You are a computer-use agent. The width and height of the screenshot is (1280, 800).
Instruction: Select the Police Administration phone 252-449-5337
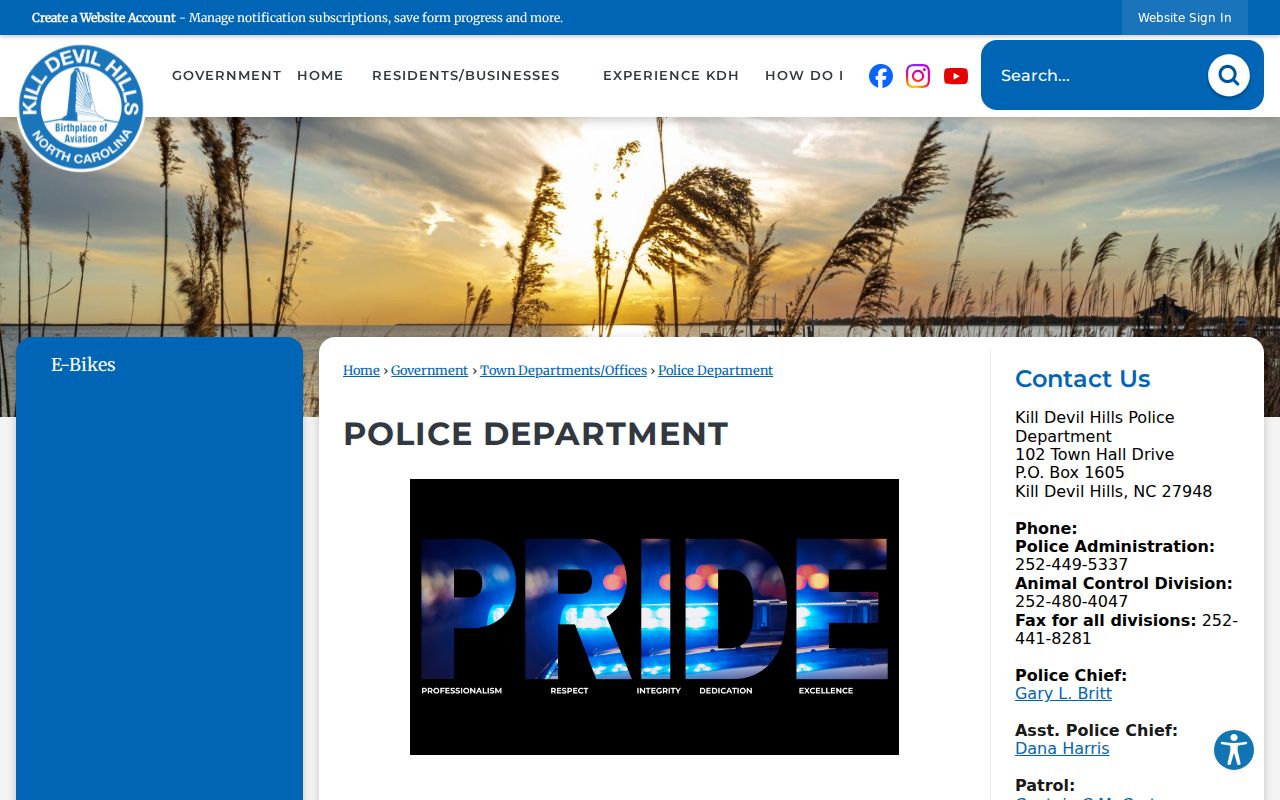click(x=1071, y=564)
